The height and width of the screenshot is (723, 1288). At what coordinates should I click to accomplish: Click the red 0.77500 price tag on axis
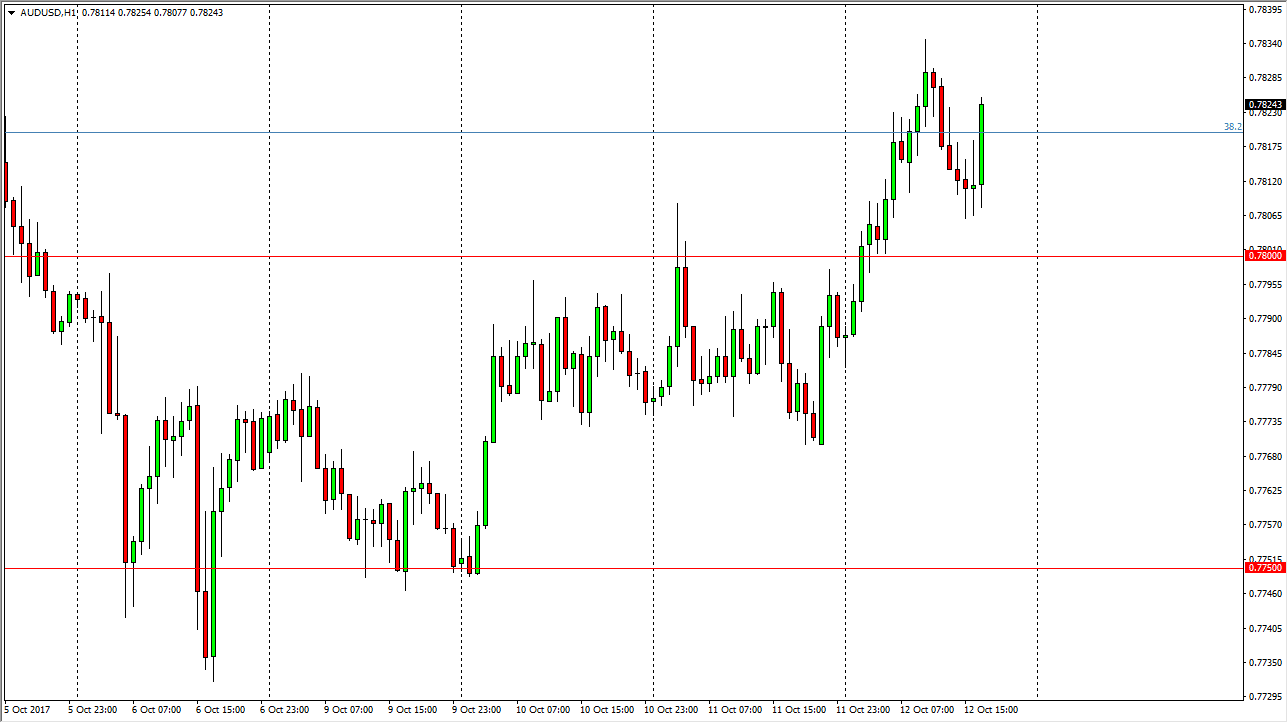pyautogui.click(x=1265, y=568)
